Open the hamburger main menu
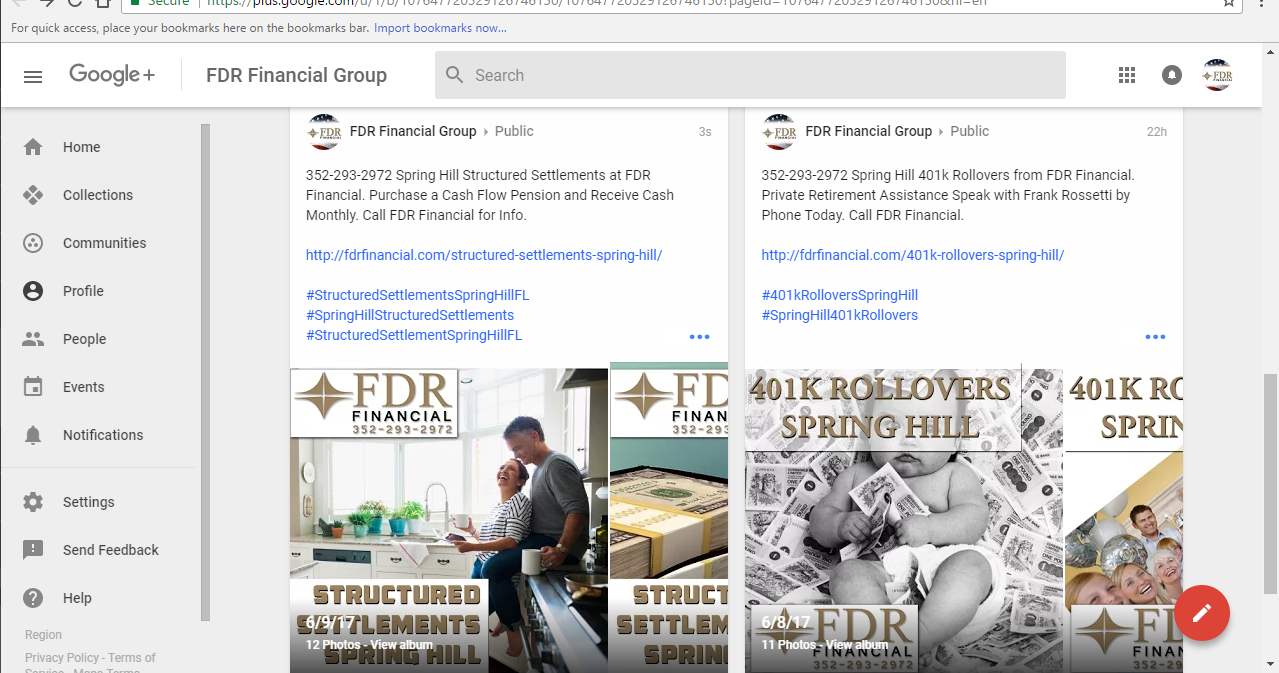The width and height of the screenshot is (1279, 673). (x=33, y=76)
